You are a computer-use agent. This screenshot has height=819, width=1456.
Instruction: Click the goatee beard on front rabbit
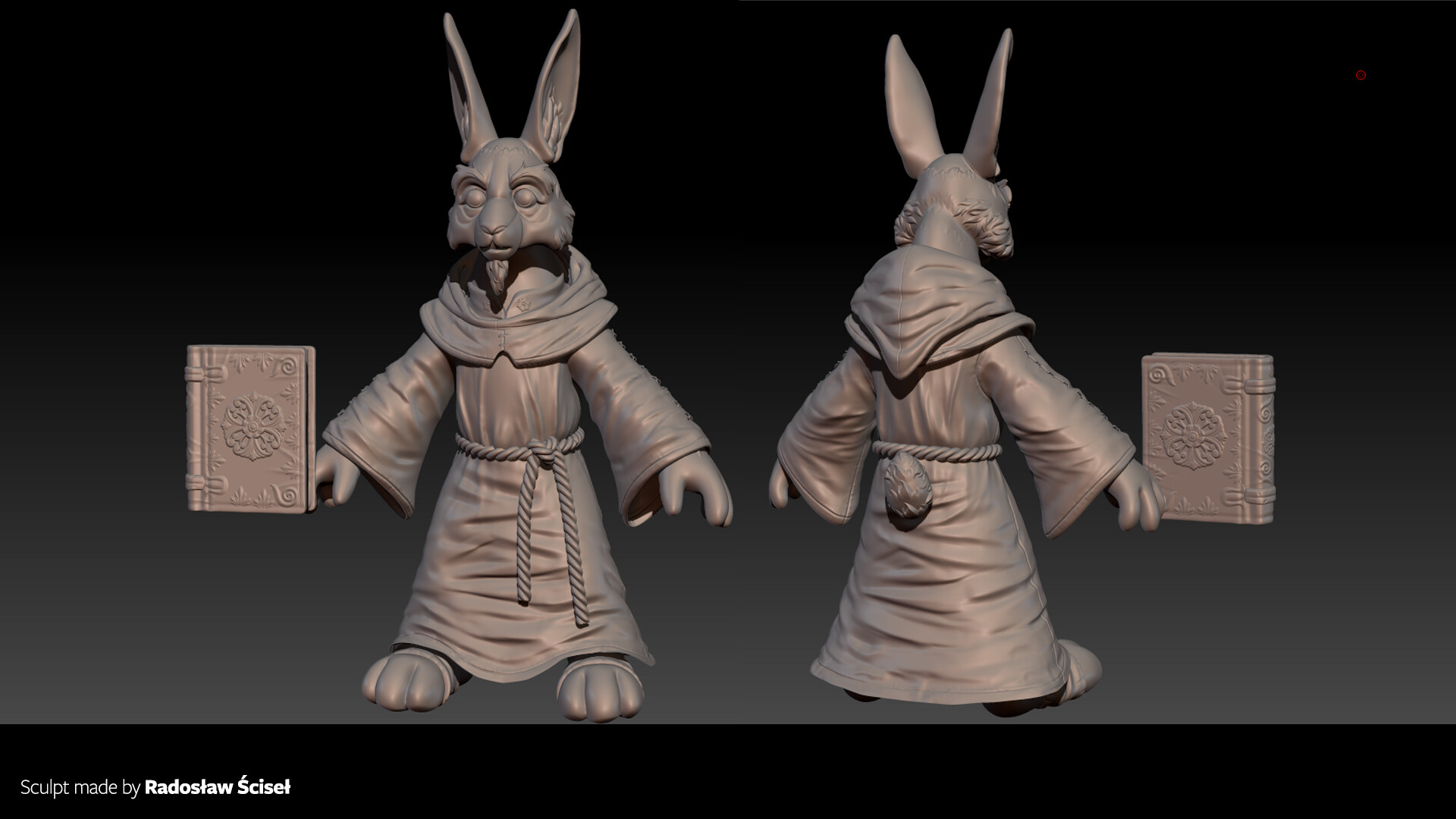click(498, 275)
